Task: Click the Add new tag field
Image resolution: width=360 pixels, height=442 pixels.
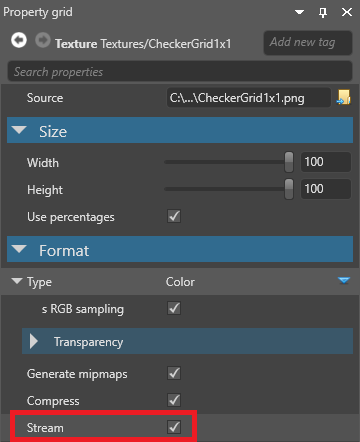Action: 308,43
